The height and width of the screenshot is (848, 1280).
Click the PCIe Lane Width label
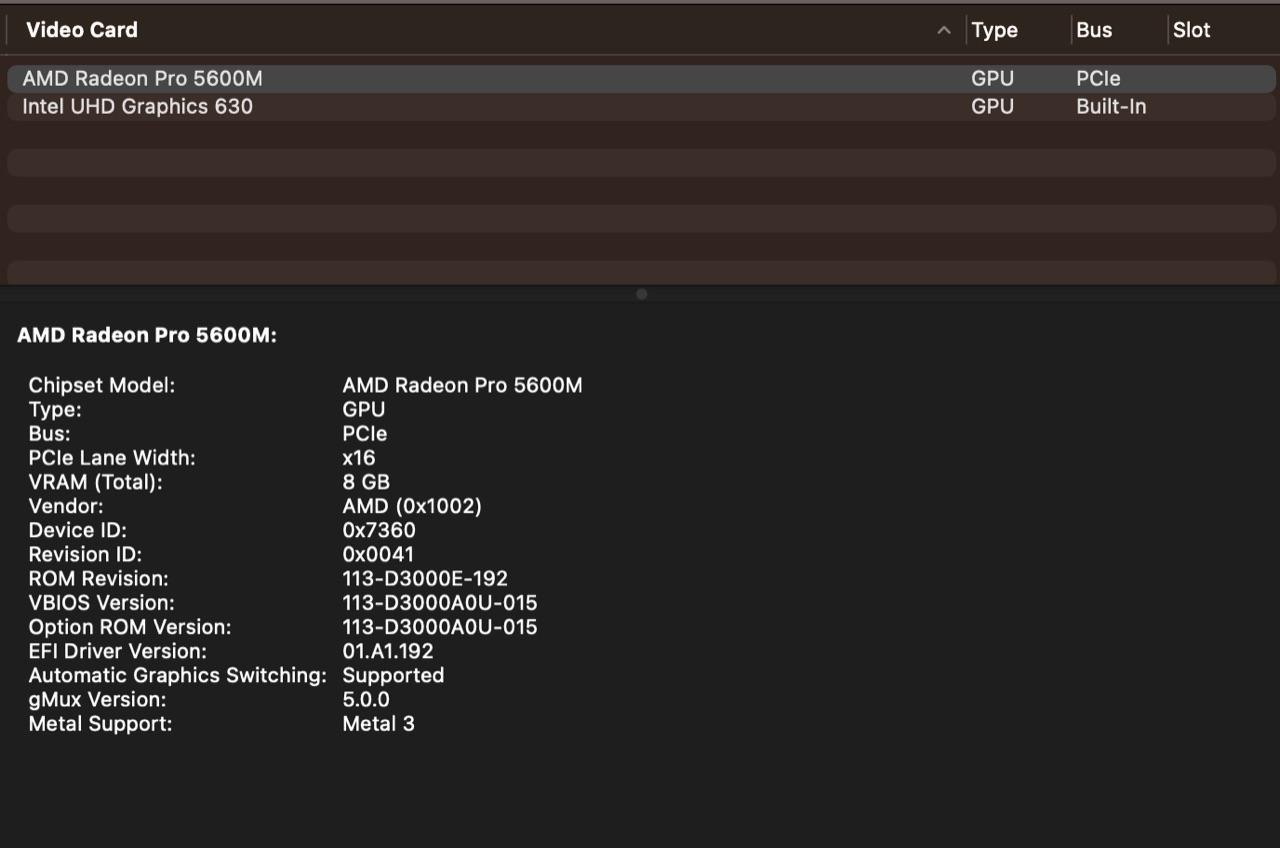tap(112, 458)
